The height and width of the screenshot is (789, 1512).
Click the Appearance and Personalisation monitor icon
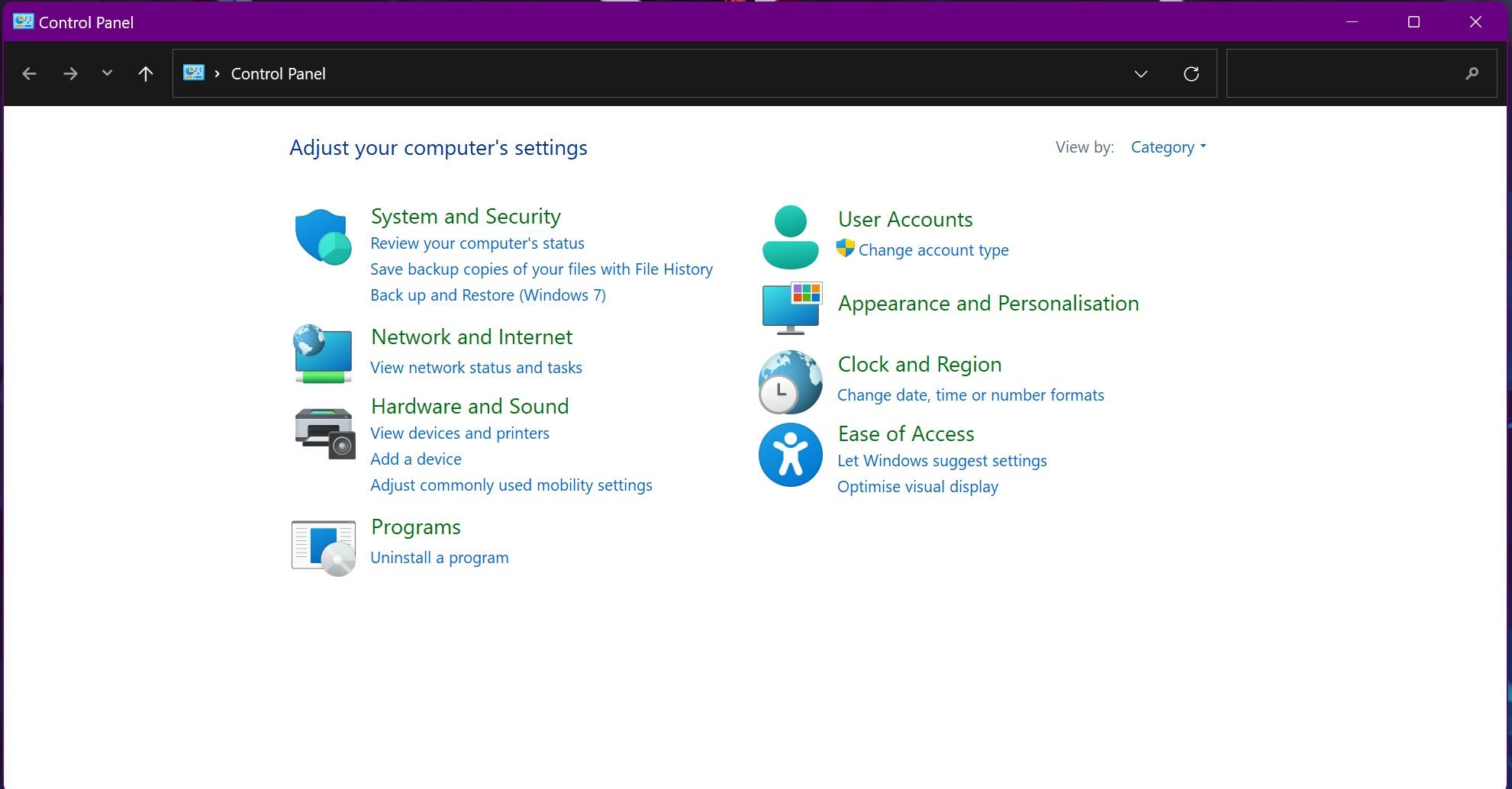click(x=791, y=308)
